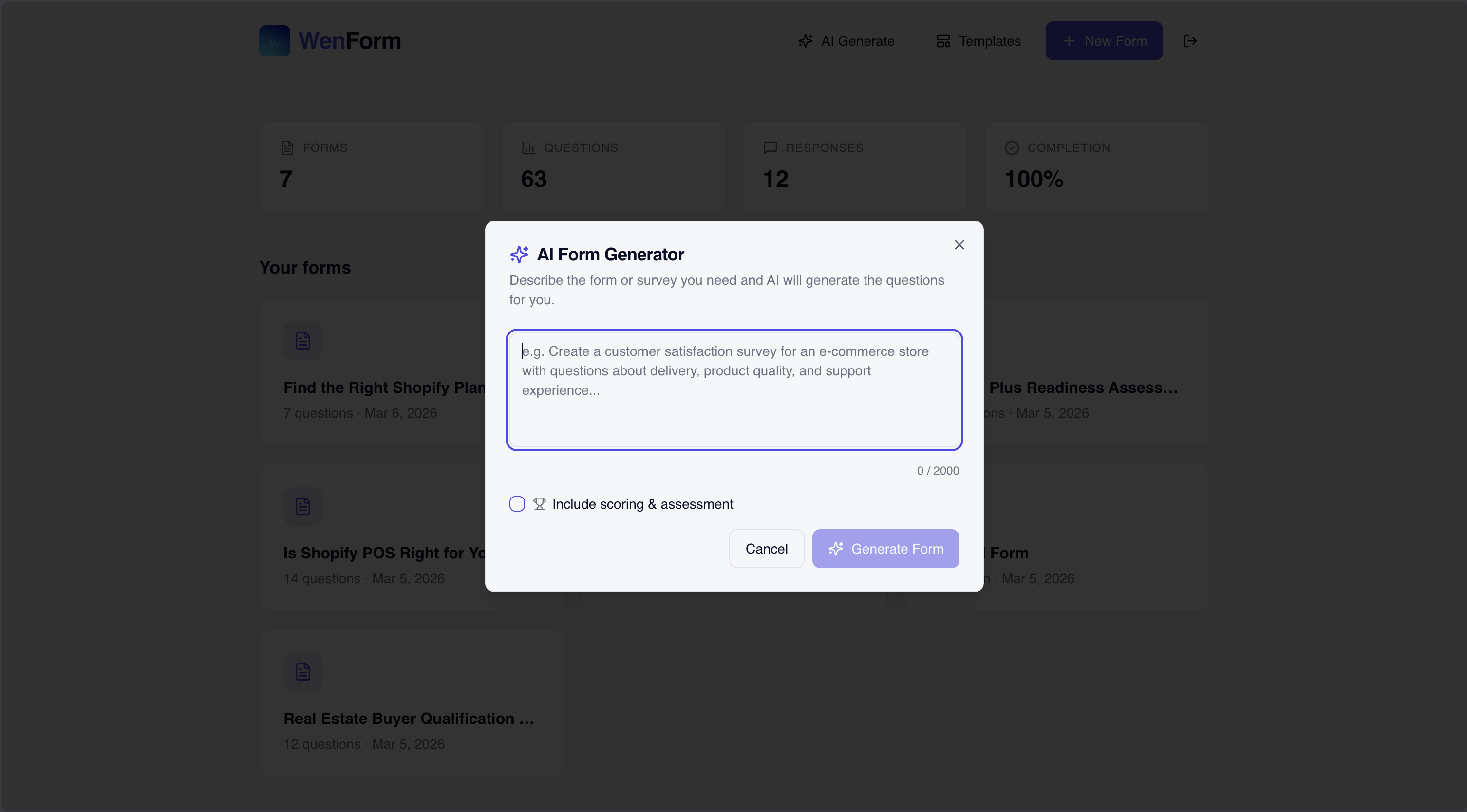
Task: Click the file icon on Find the Right Shopify Plan card
Action: point(302,340)
